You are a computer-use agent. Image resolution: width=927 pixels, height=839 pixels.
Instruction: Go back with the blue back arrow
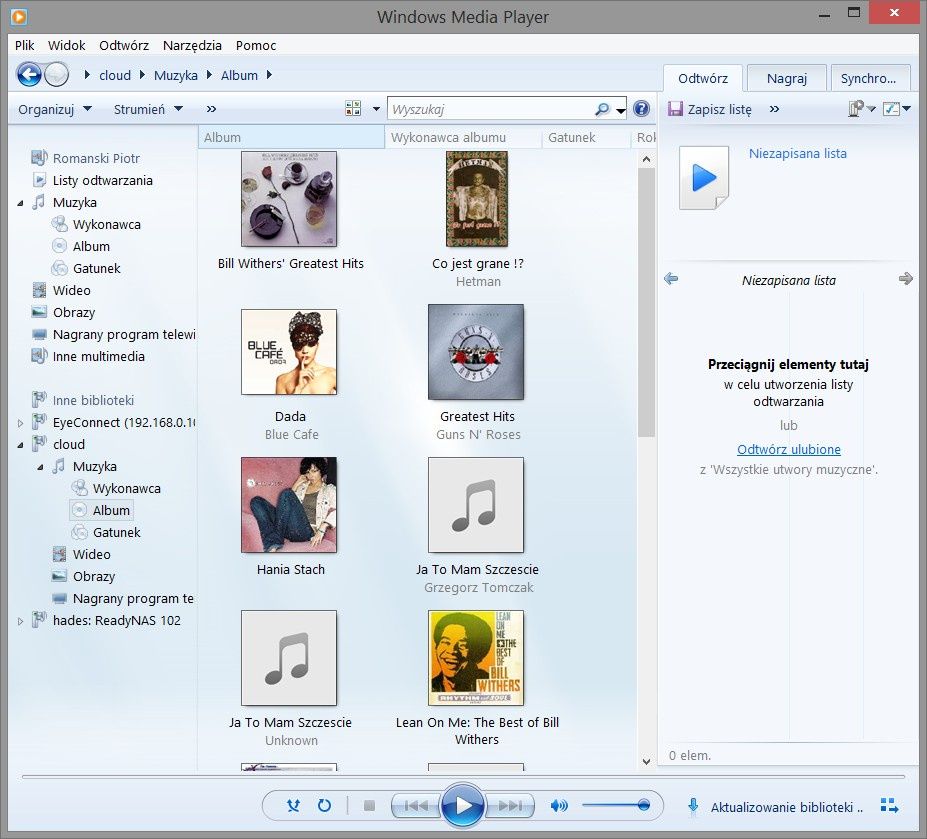click(x=29, y=75)
